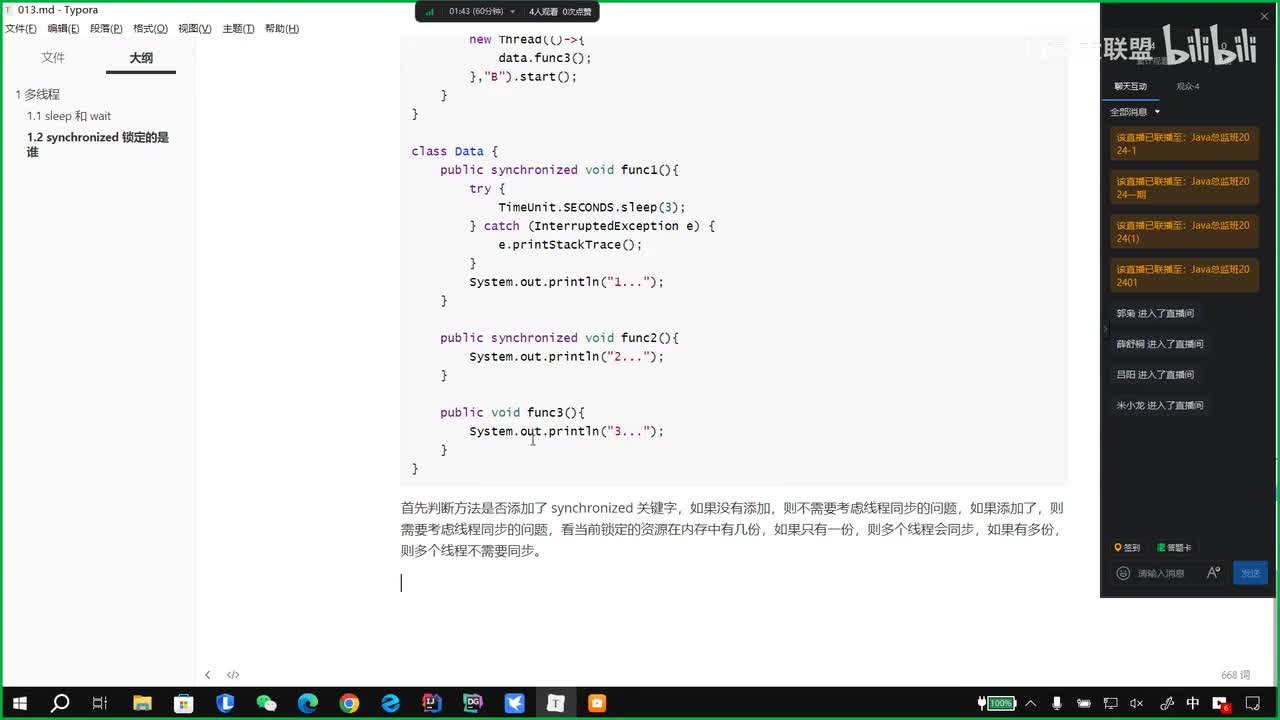The width and height of the screenshot is (1280, 720).
Task: Open the 编辑(E) menu
Action: point(63,29)
